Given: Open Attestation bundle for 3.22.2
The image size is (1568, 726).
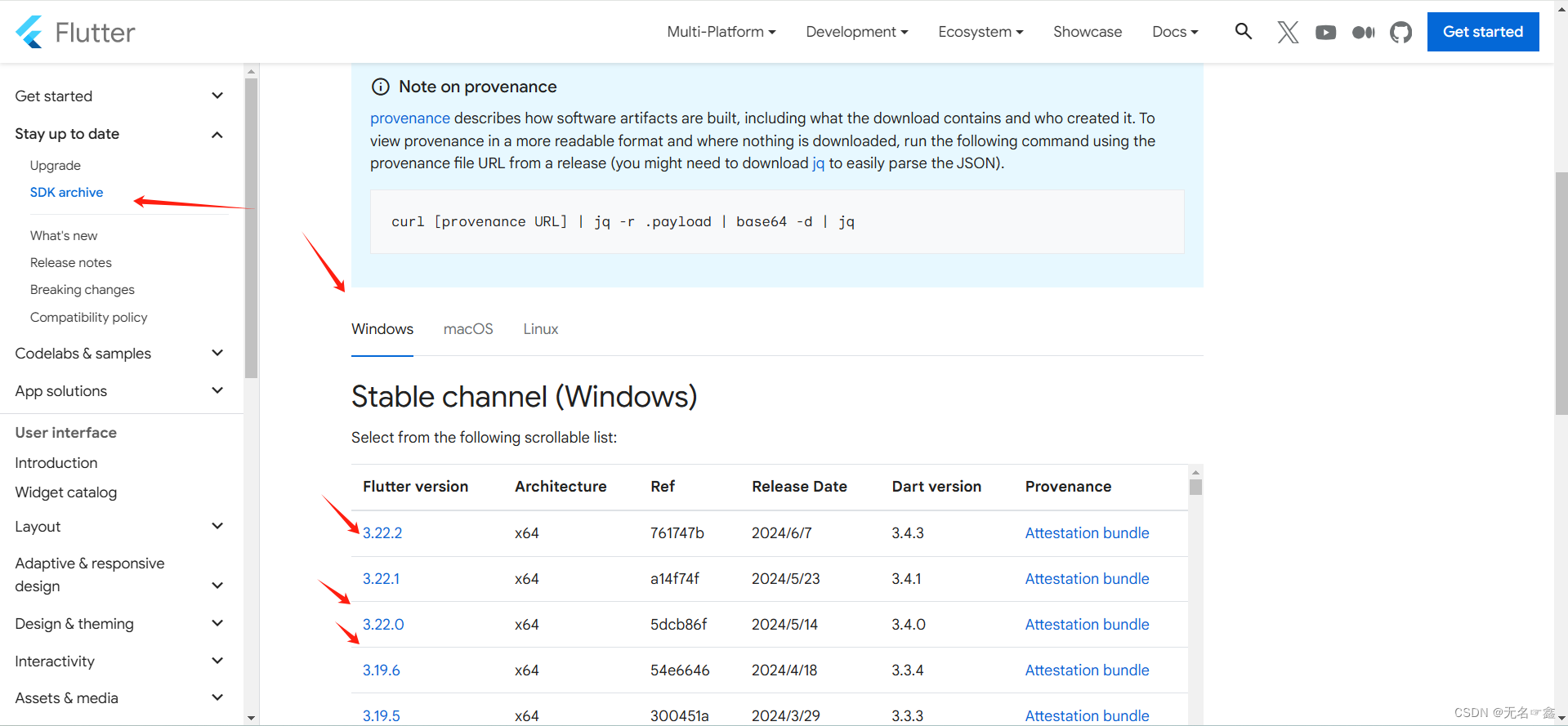Looking at the screenshot, I should tap(1087, 533).
